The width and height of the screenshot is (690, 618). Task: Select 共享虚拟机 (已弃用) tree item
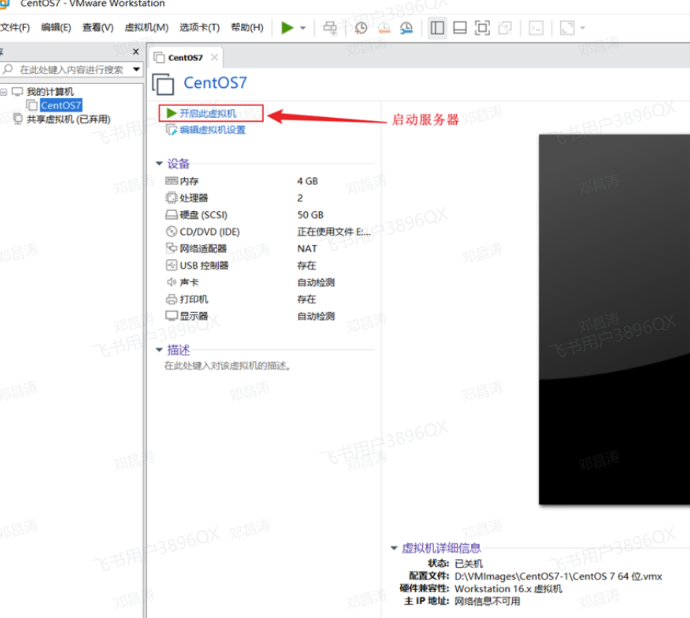pyautogui.click(x=69, y=119)
